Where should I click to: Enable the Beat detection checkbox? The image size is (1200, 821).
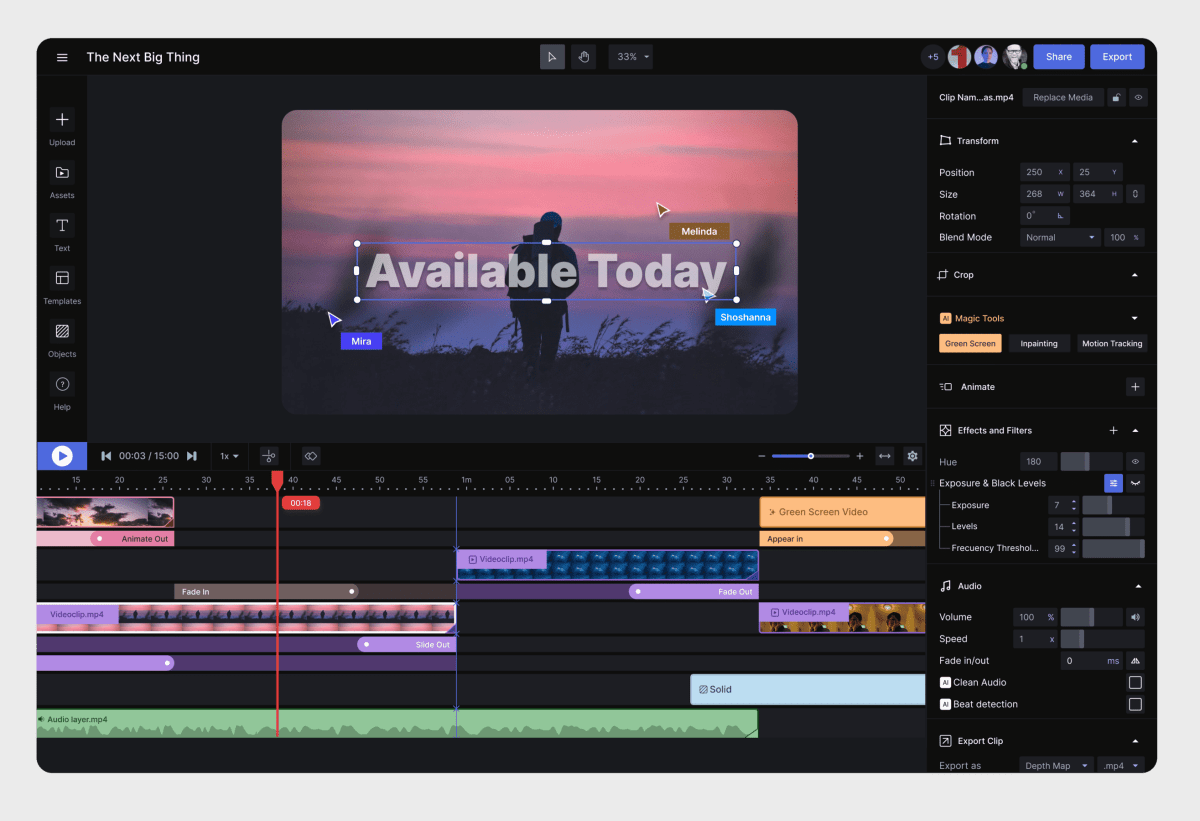point(1135,705)
